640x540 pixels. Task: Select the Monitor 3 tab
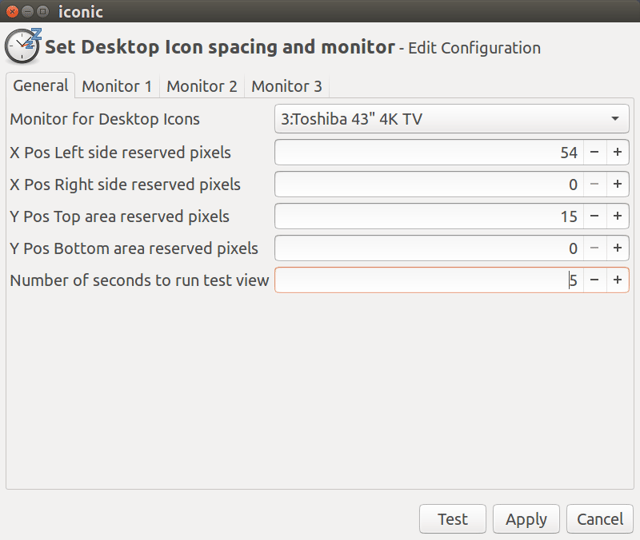tap(286, 86)
